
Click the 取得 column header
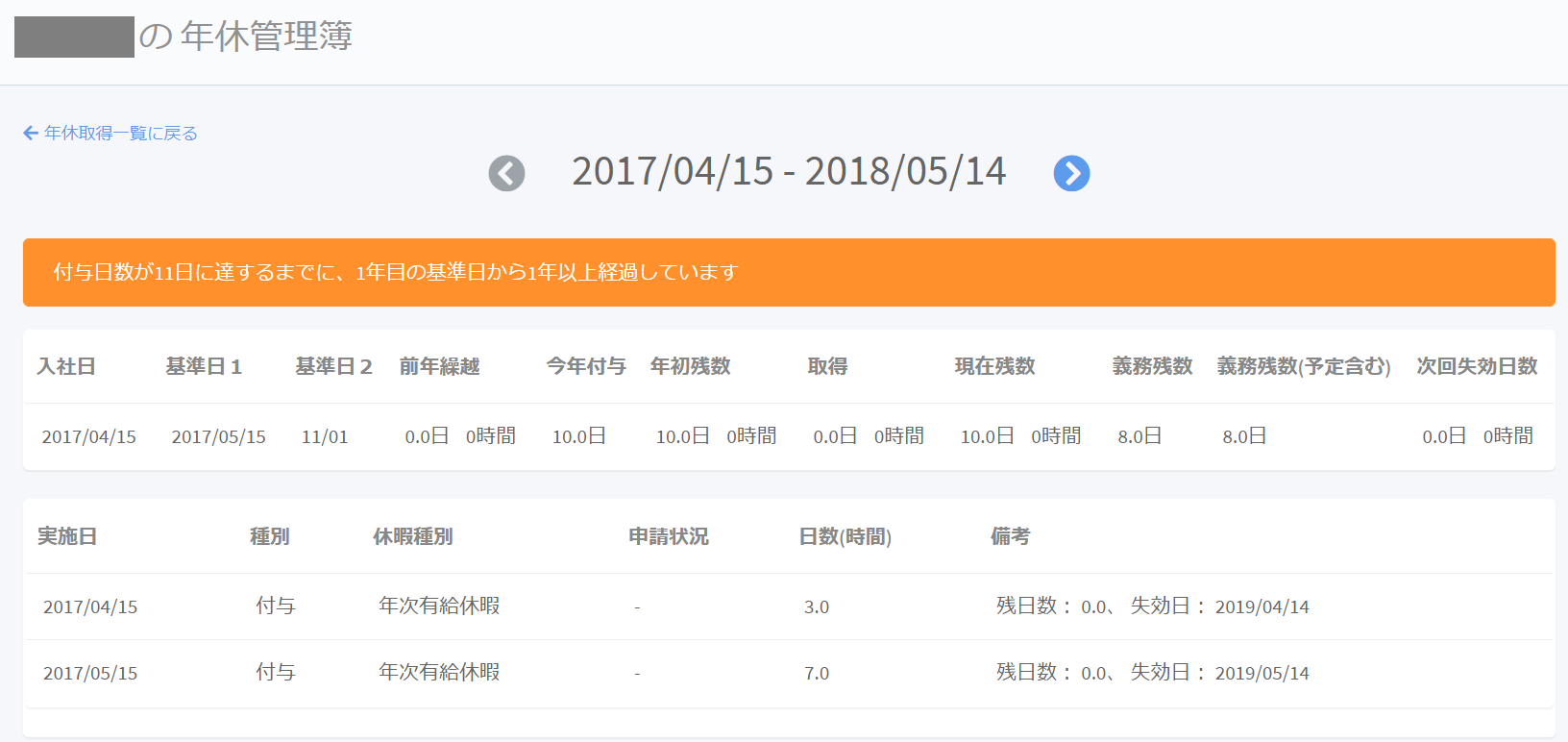[827, 366]
